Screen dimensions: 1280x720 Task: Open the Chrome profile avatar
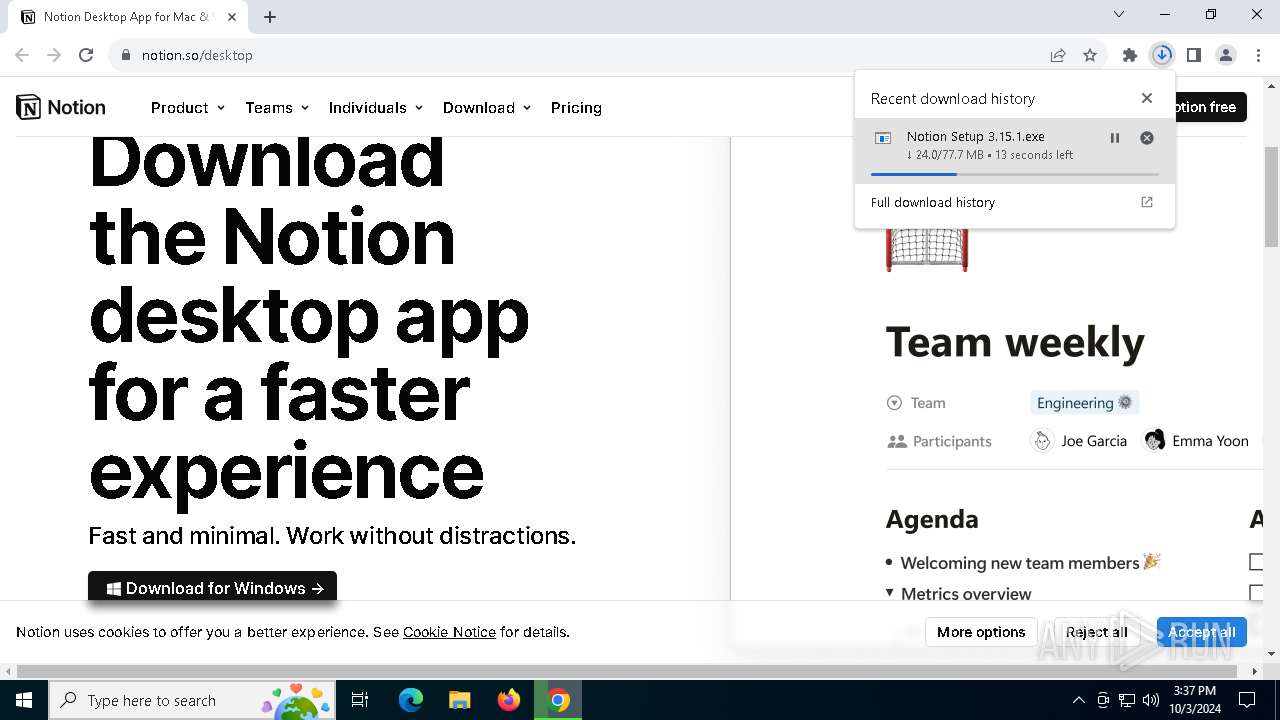click(1226, 55)
